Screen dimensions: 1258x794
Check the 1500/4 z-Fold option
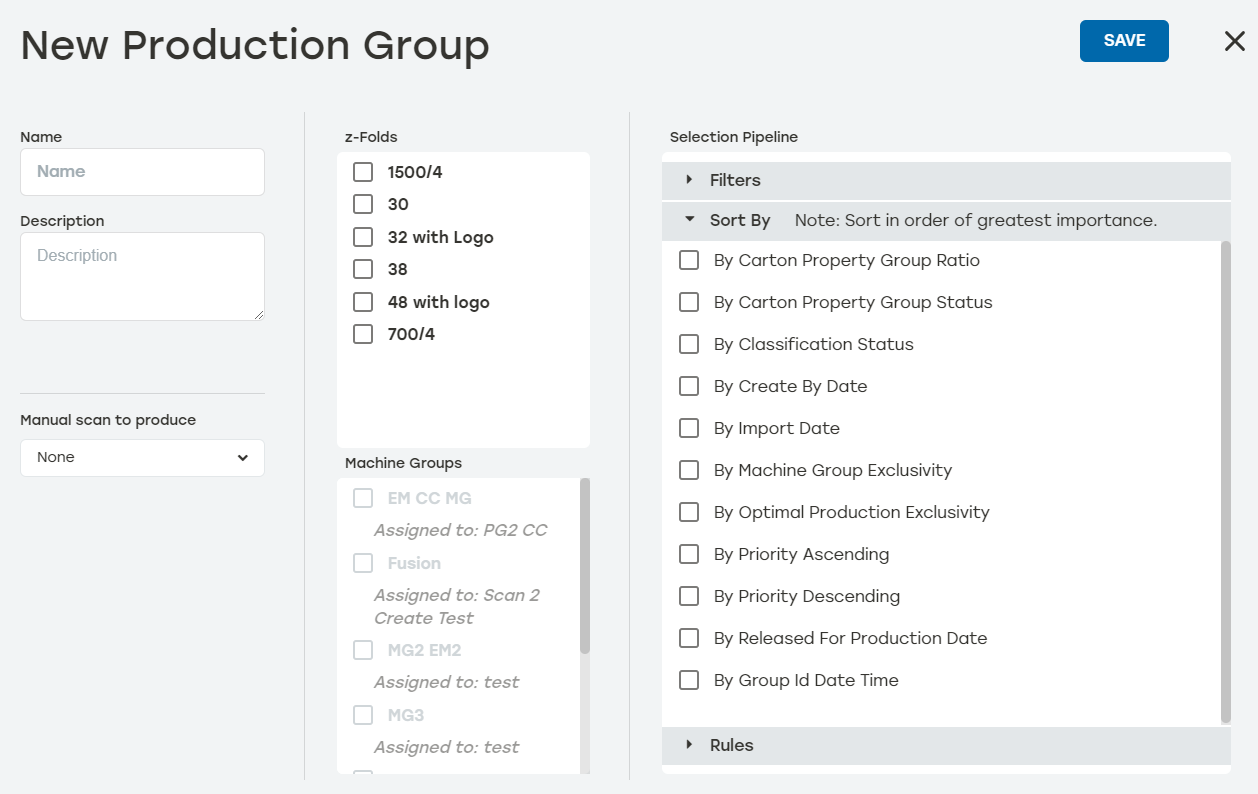tap(363, 172)
